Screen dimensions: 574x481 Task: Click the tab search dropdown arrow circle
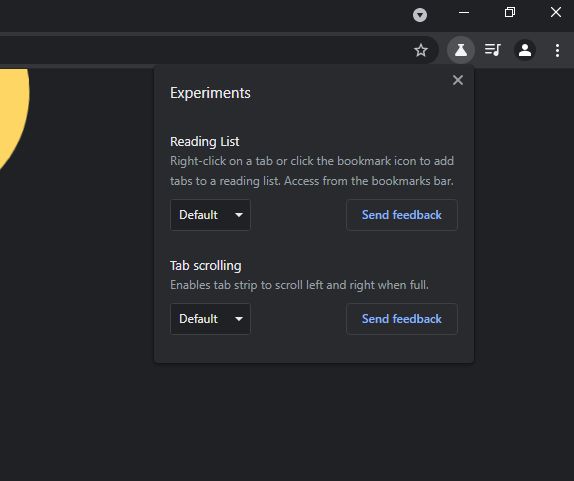pyautogui.click(x=420, y=15)
